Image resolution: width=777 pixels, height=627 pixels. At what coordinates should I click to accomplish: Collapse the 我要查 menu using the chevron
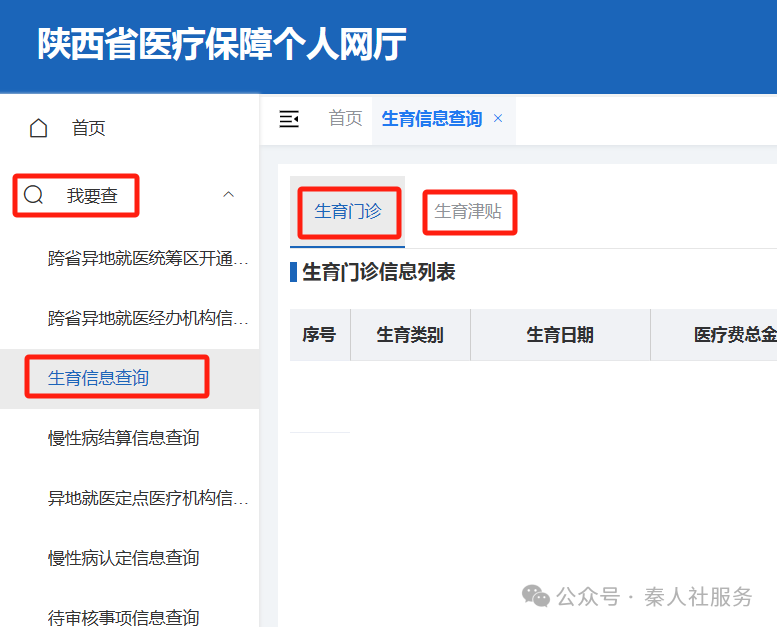228,194
